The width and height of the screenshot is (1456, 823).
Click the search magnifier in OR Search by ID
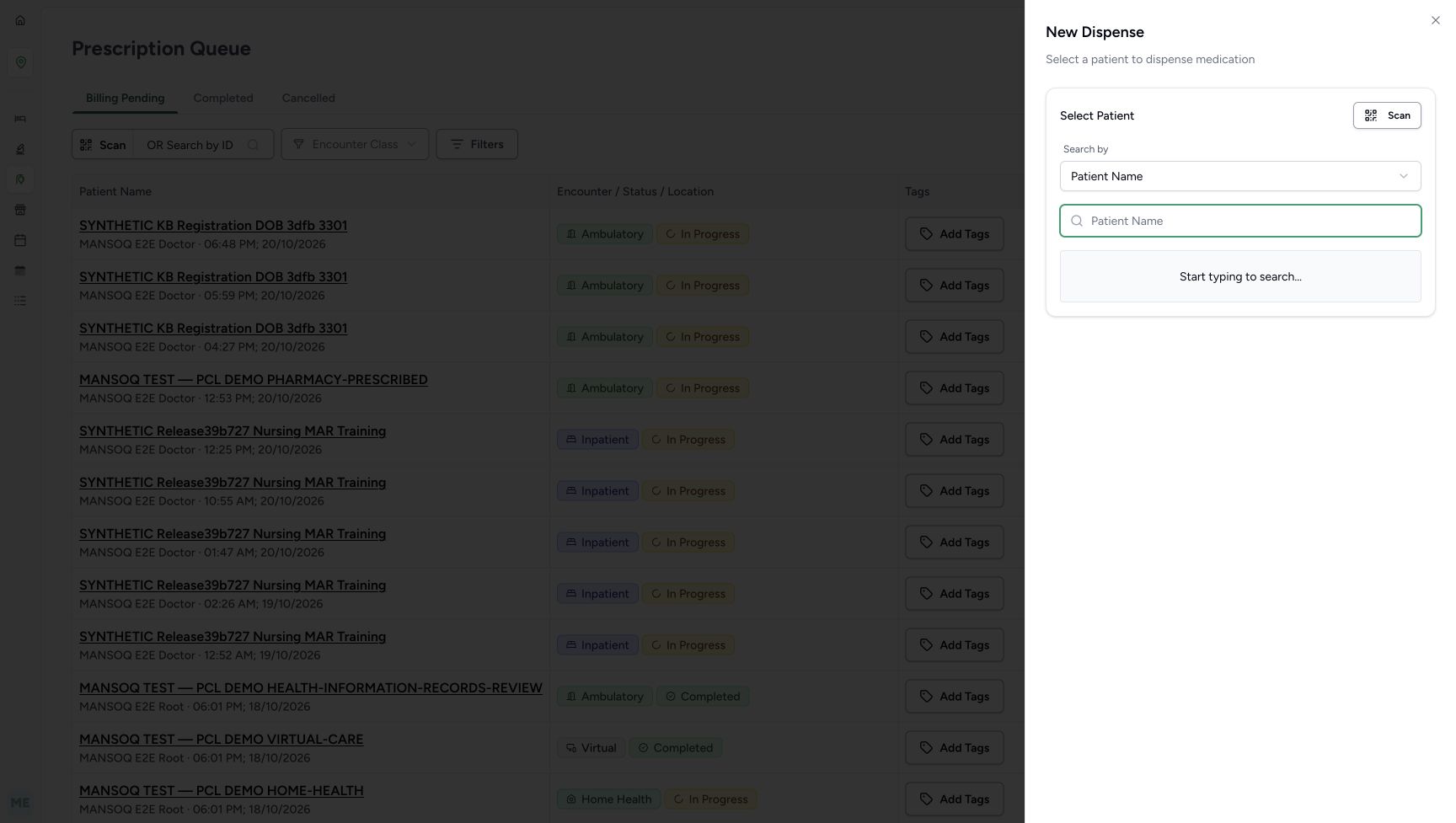(253, 145)
